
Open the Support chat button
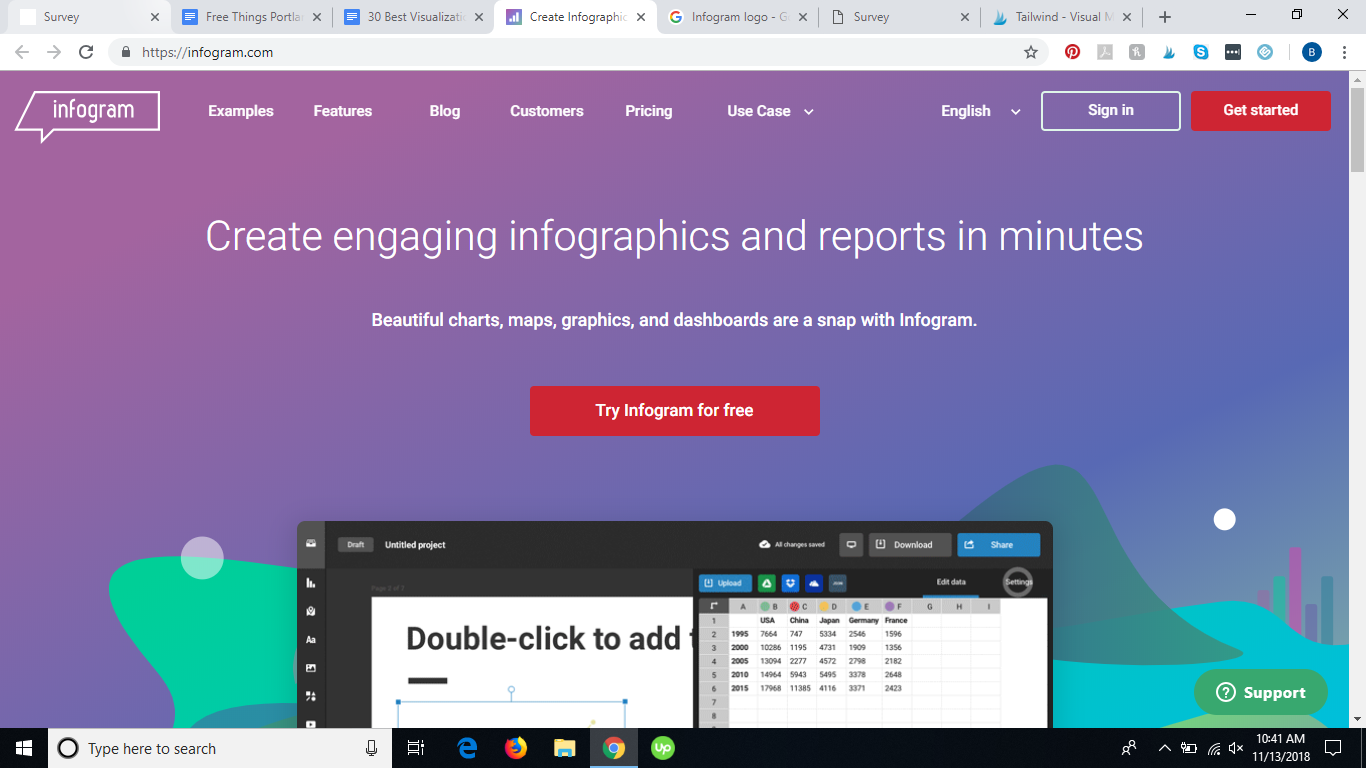(x=1261, y=692)
